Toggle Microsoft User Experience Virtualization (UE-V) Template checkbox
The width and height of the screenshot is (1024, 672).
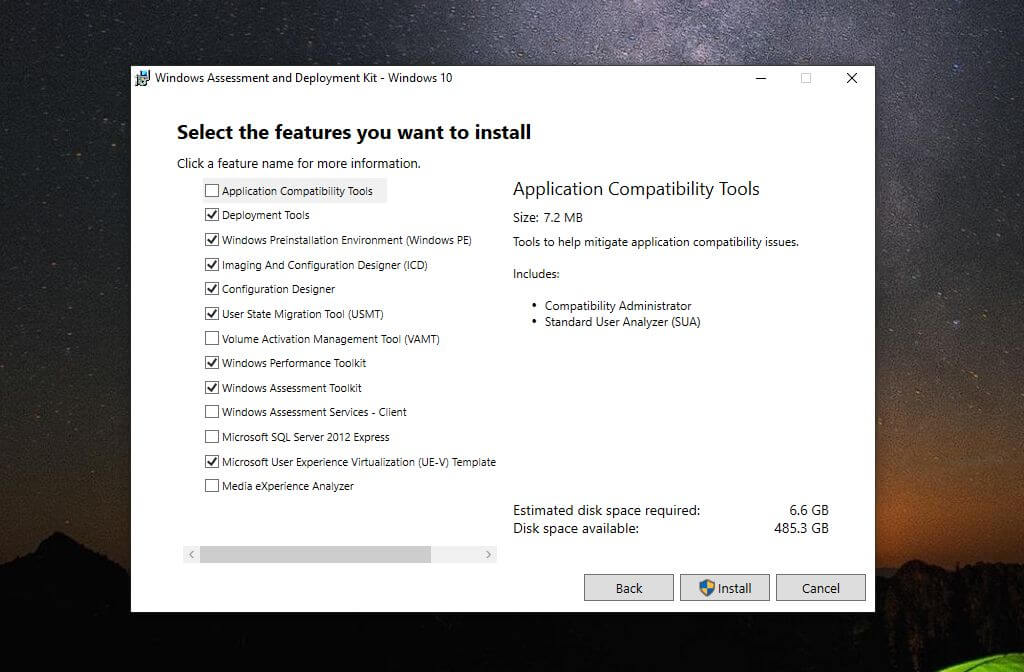pyautogui.click(x=212, y=462)
